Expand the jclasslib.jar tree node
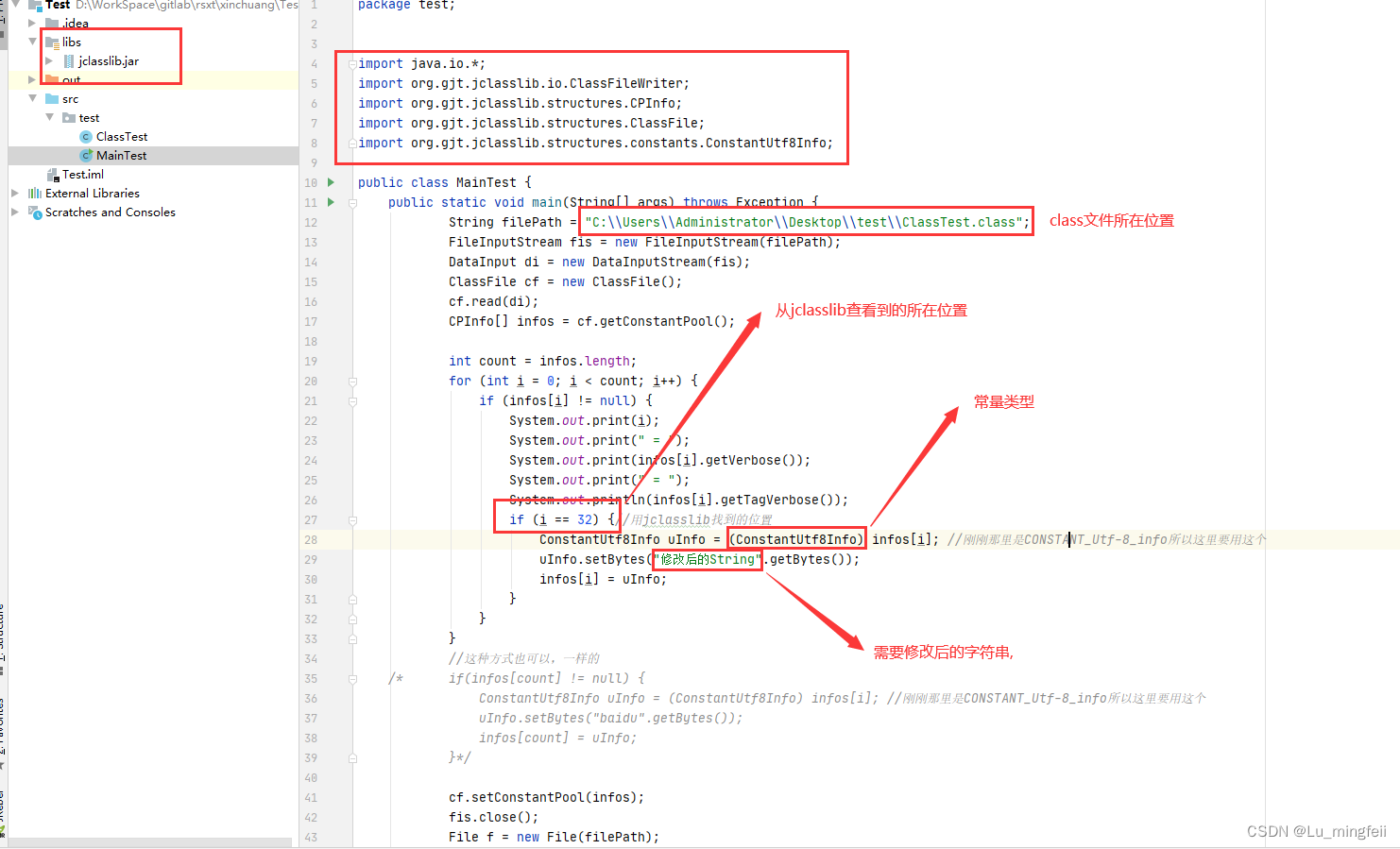Image resolution: width=1400 pixels, height=849 pixels. pos(47,60)
